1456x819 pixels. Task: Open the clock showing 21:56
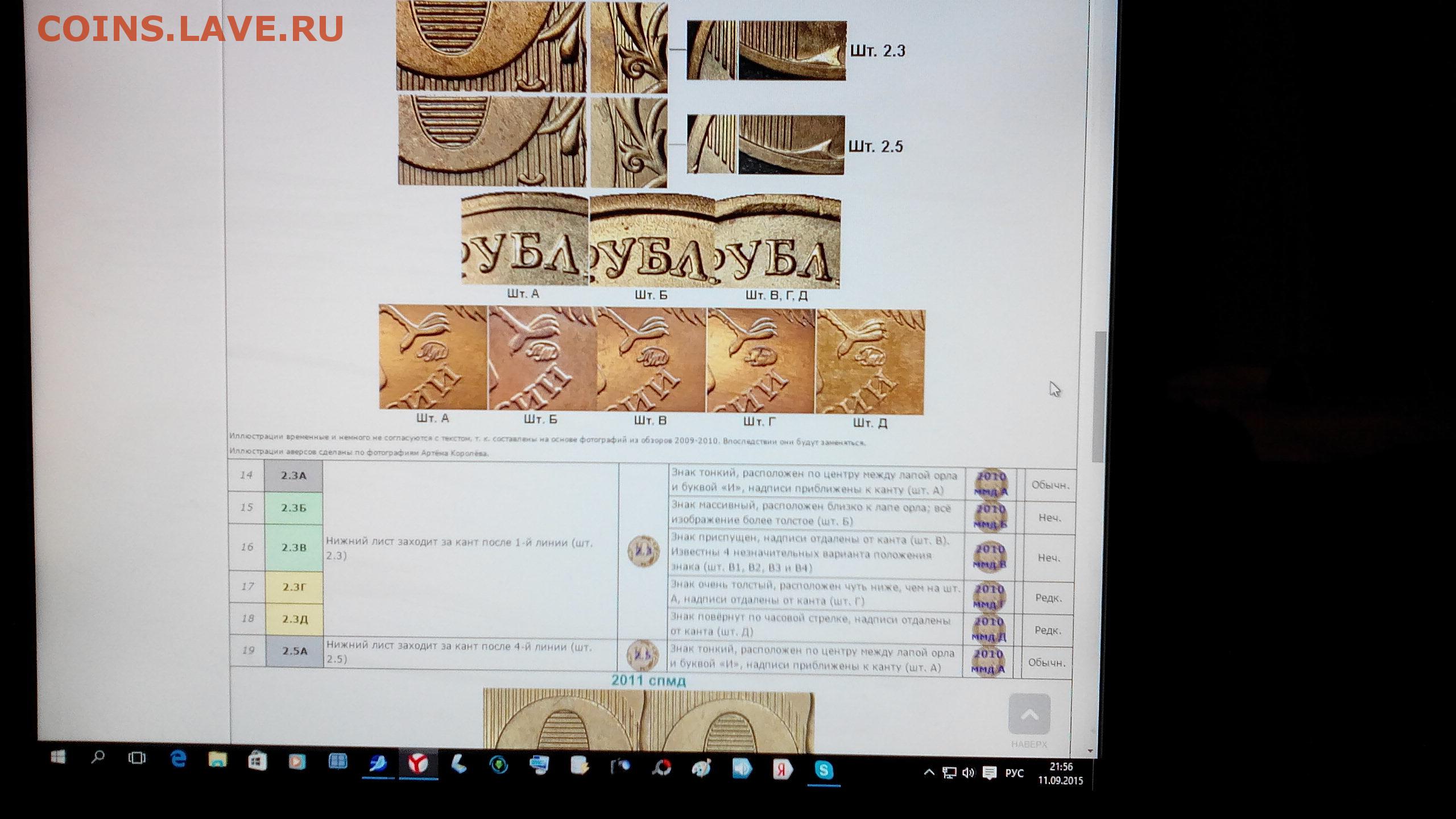point(1060,774)
